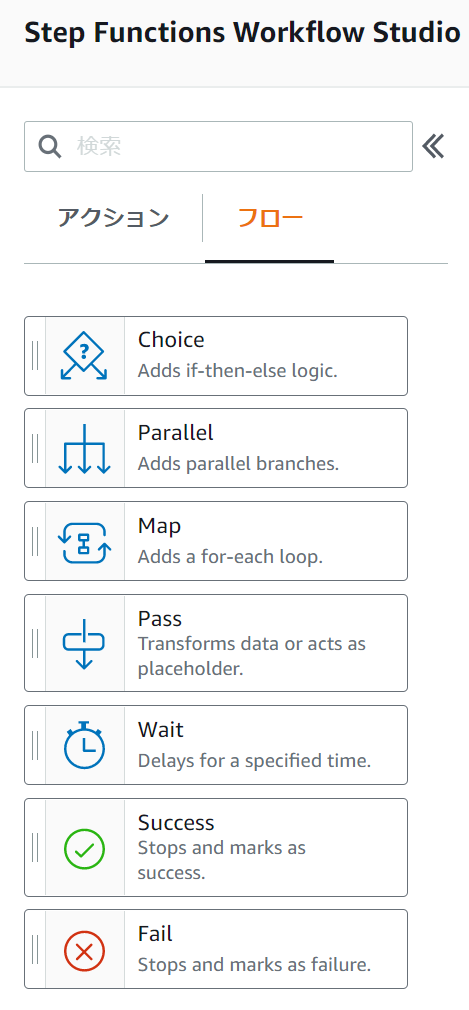Select the Pass state icon

[x=84, y=643]
